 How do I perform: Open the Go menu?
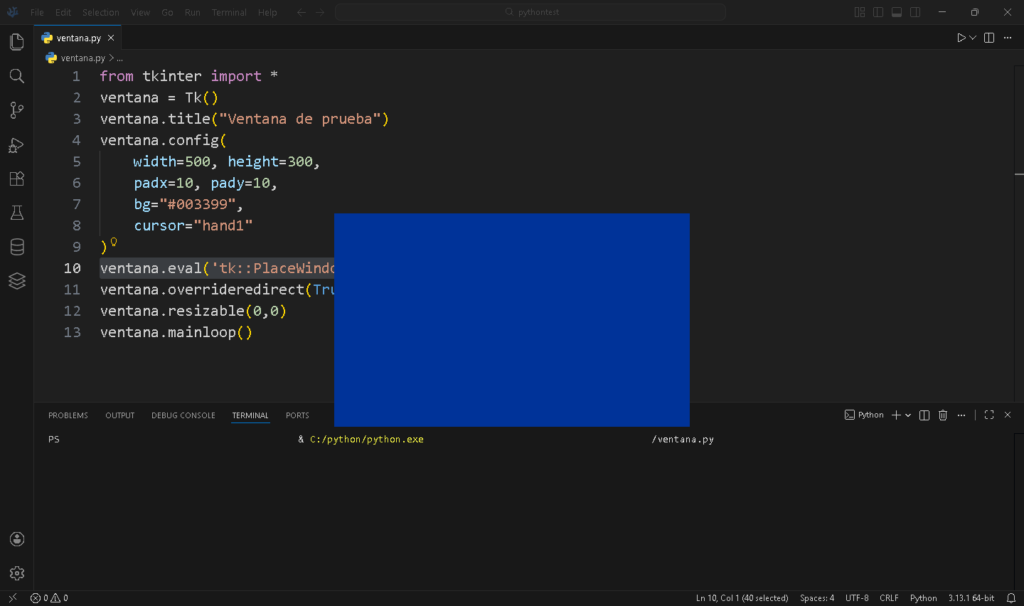(x=167, y=12)
